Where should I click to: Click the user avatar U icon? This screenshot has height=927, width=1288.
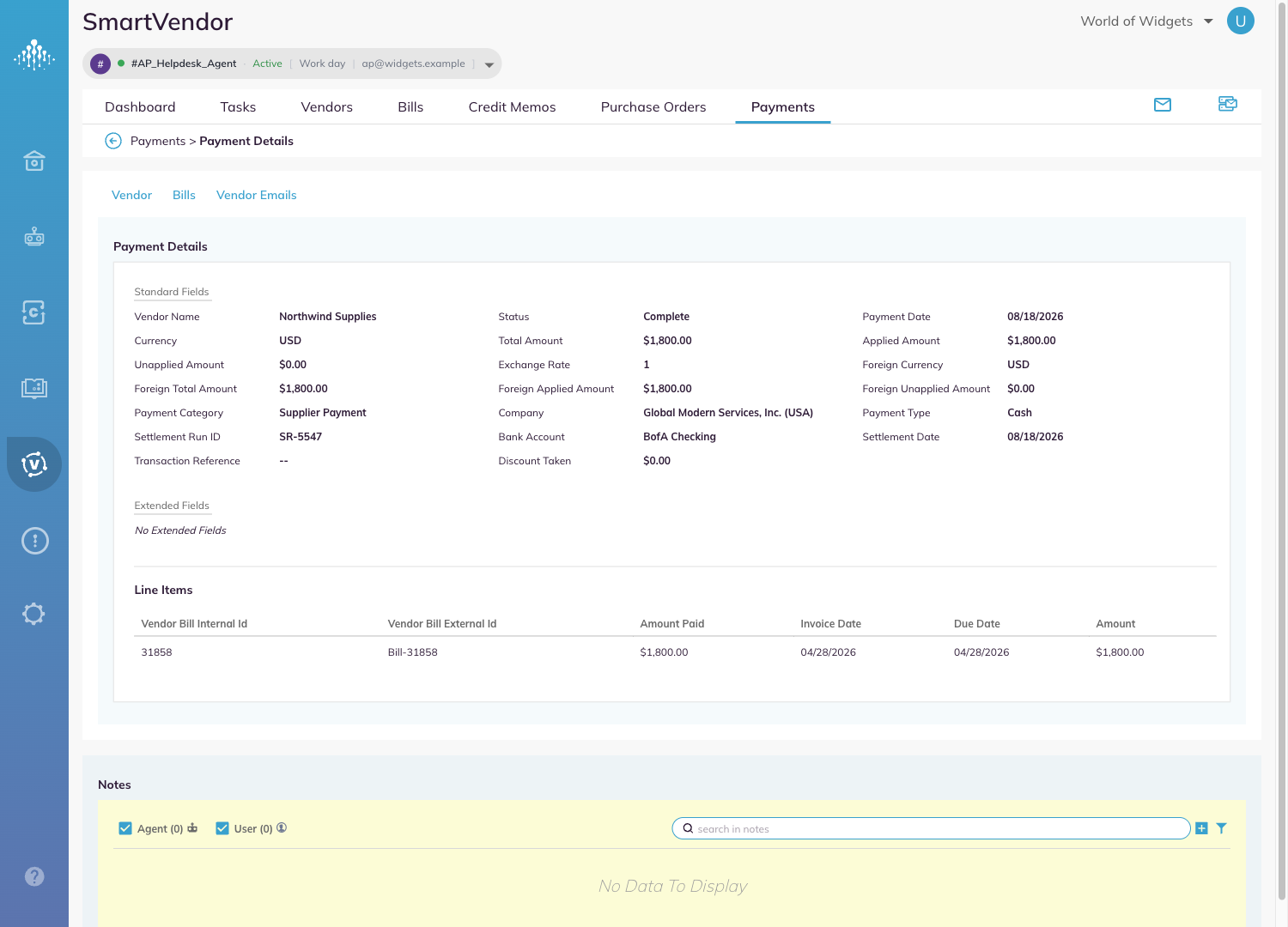[x=1241, y=21]
